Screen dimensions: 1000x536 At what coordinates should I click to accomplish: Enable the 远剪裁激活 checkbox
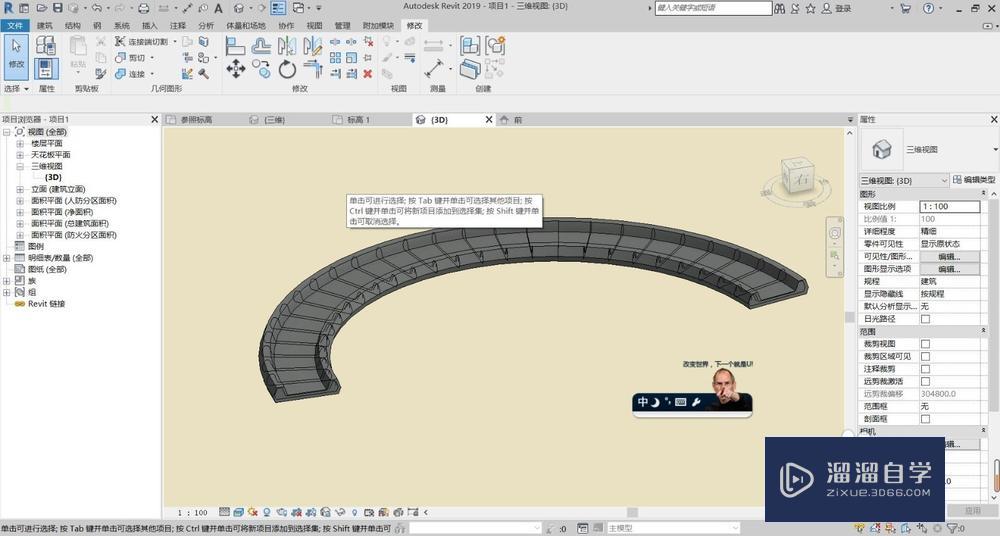(925, 381)
